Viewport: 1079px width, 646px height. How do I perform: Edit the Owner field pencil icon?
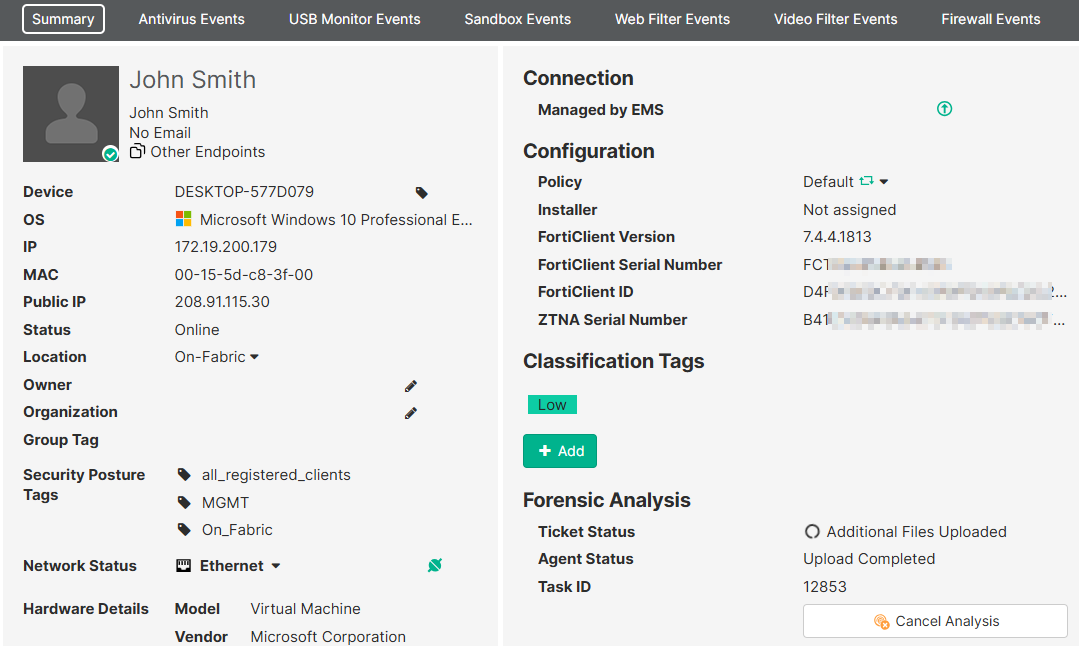coord(411,385)
